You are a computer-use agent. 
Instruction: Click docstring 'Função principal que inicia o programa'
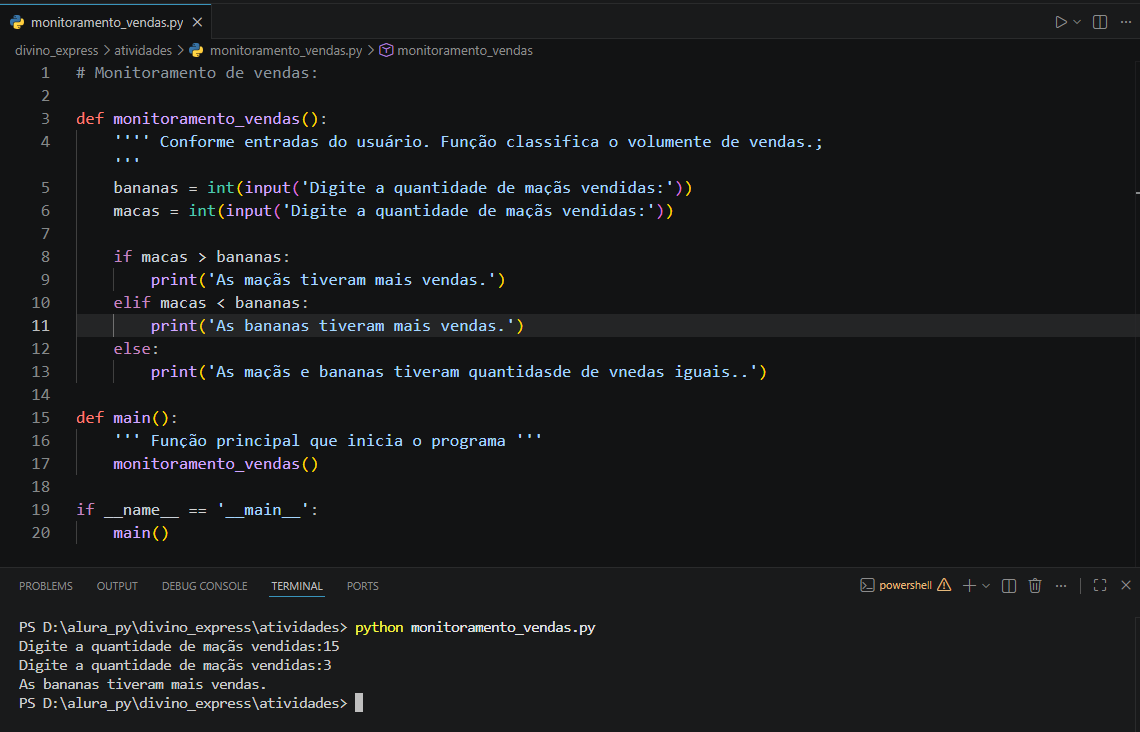(x=328, y=441)
